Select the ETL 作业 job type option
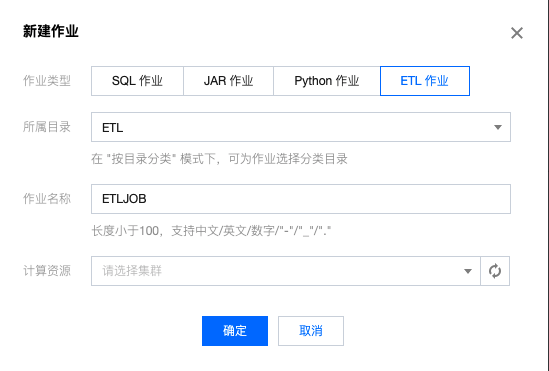This screenshot has width=549, height=371. [425, 81]
